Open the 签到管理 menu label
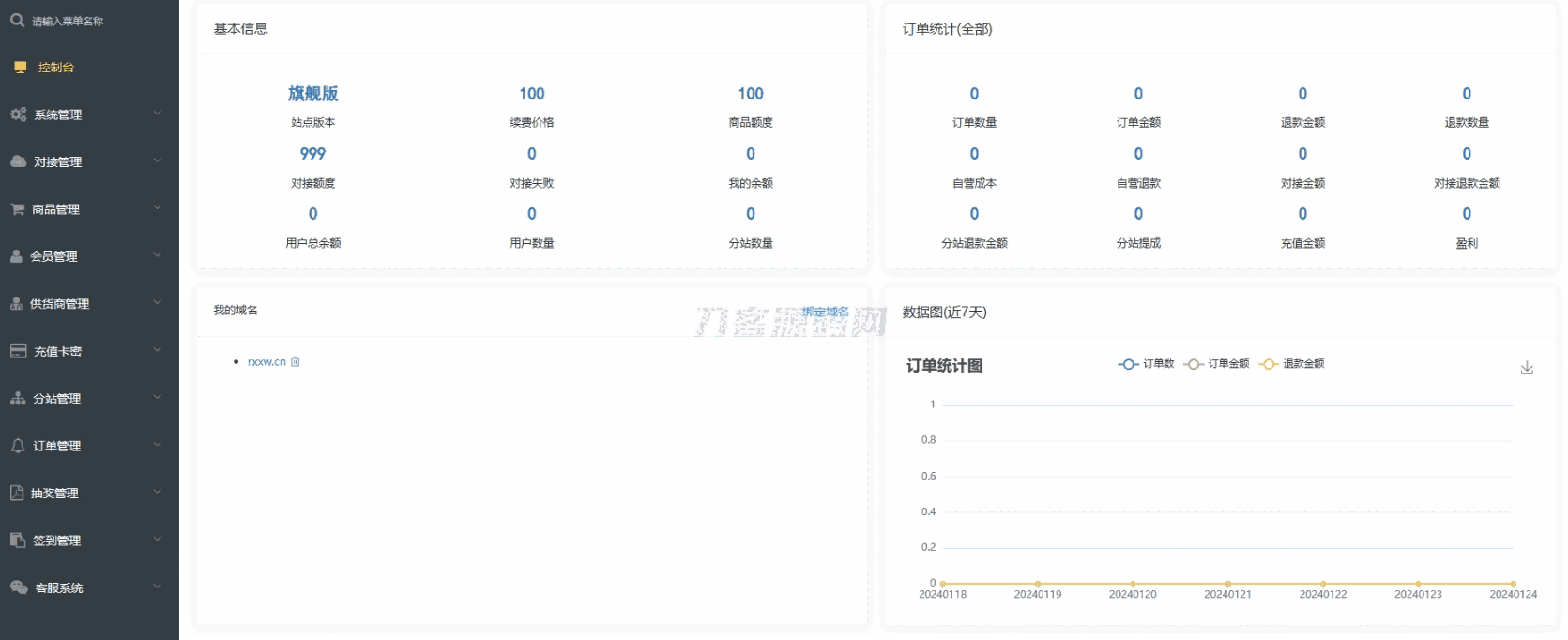Image resolution: width=1568 pixels, height=640 pixels. (57, 541)
